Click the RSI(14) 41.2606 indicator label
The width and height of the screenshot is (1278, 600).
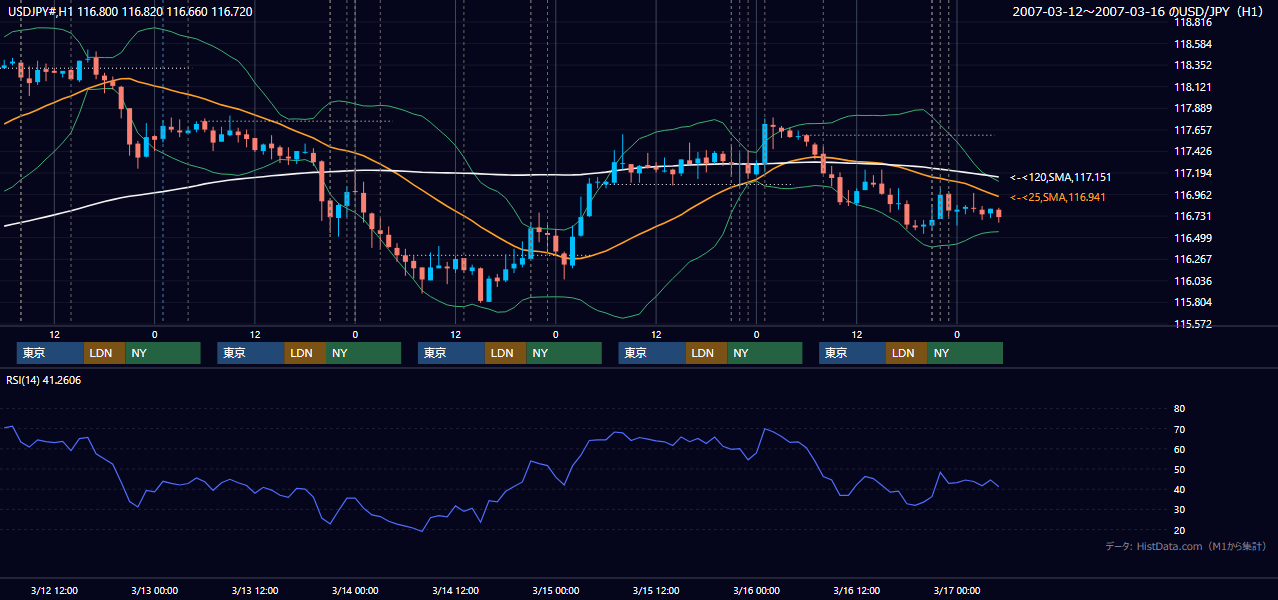tap(44, 380)
